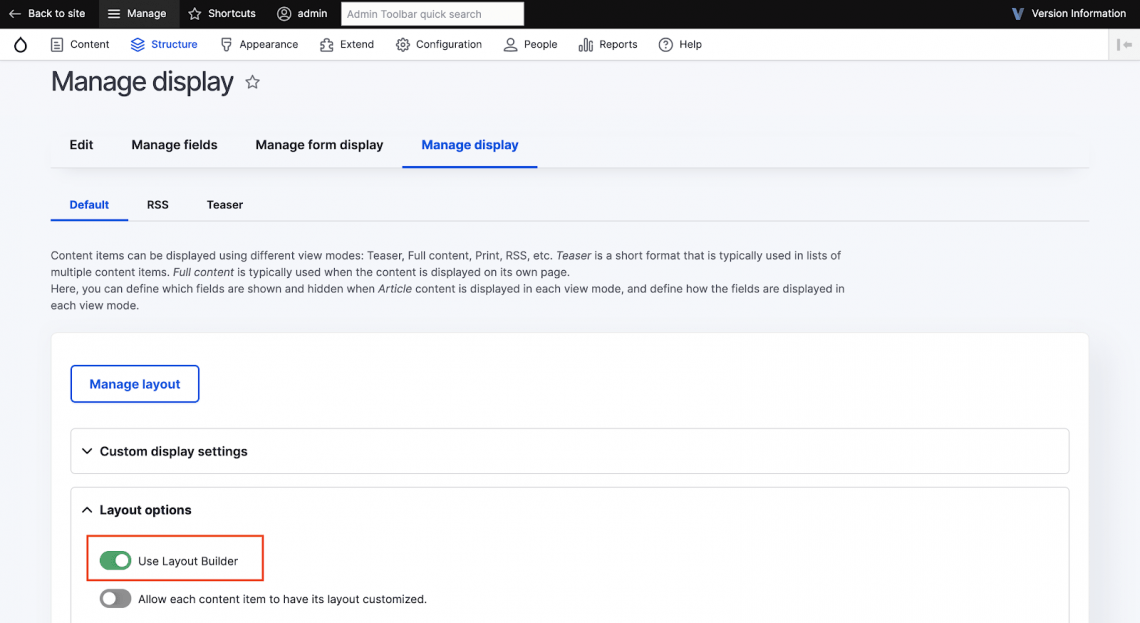
Task: Open the Appearance admin section
Action: [x=259, y=45]
